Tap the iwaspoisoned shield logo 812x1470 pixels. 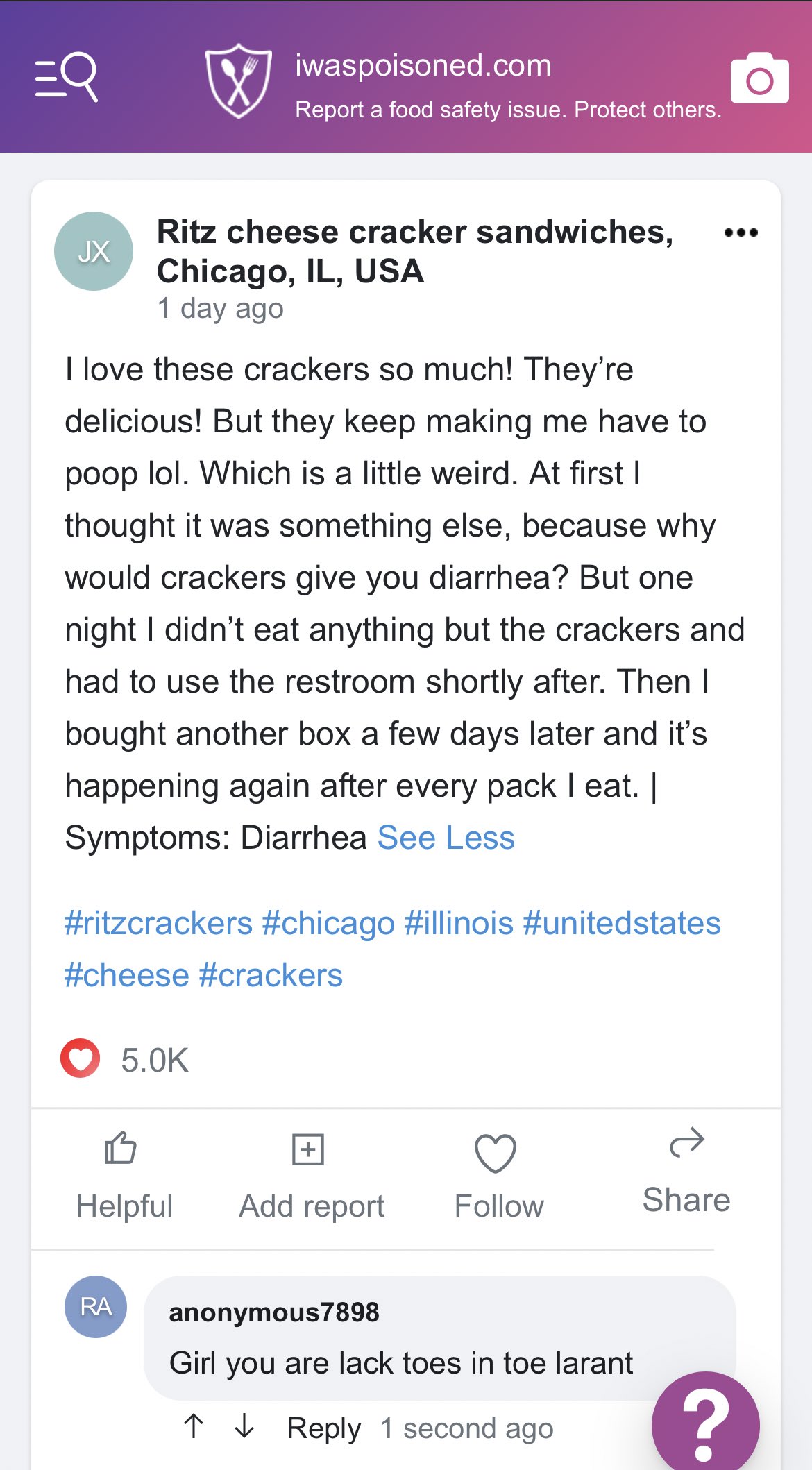(238, 81)
